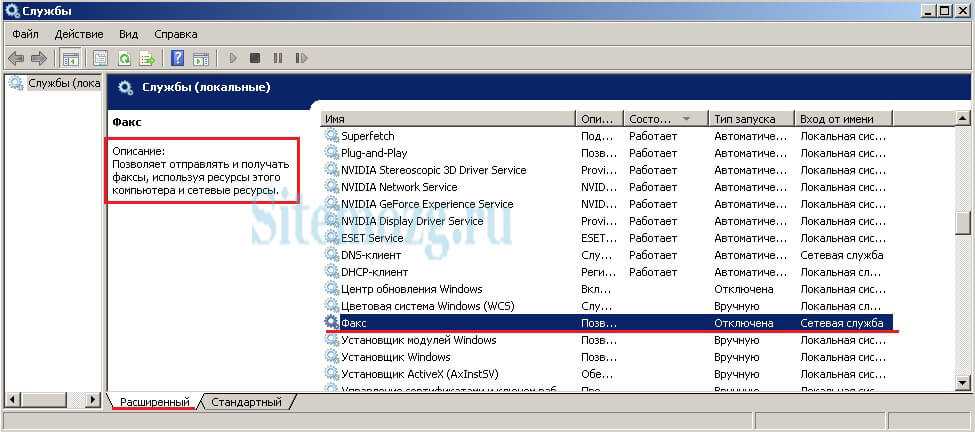Click the Export list toolbar icon
This screenshot has height=432, width=975.
point(147,59)
